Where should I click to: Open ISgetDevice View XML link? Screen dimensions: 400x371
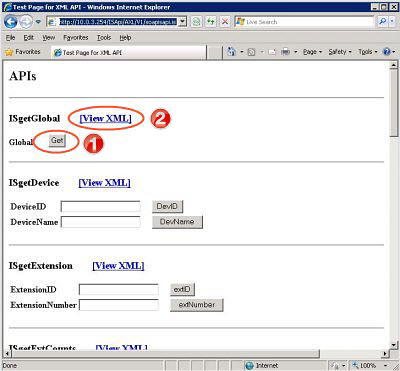pos(104,183)
